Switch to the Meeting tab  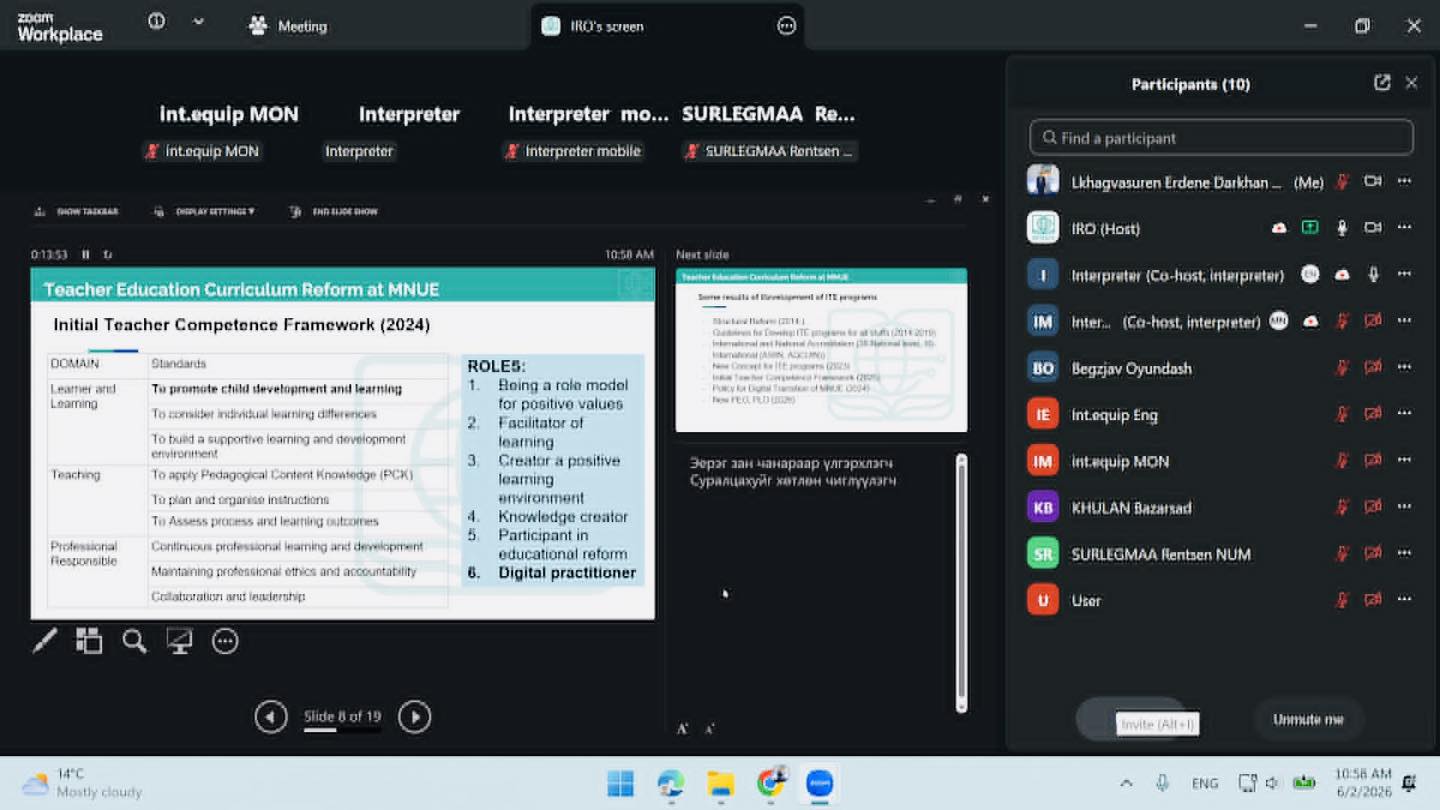coord(288,26)
